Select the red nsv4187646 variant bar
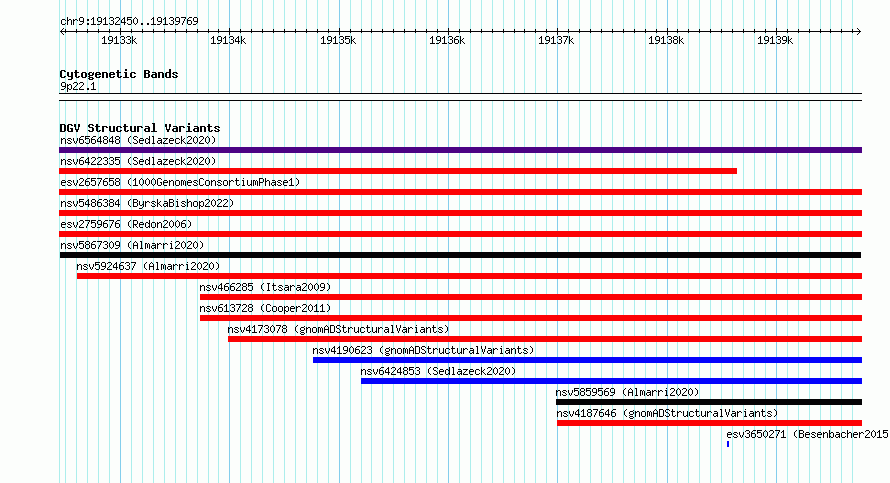This screenshot has height=483, width=890. coord(710,423)
